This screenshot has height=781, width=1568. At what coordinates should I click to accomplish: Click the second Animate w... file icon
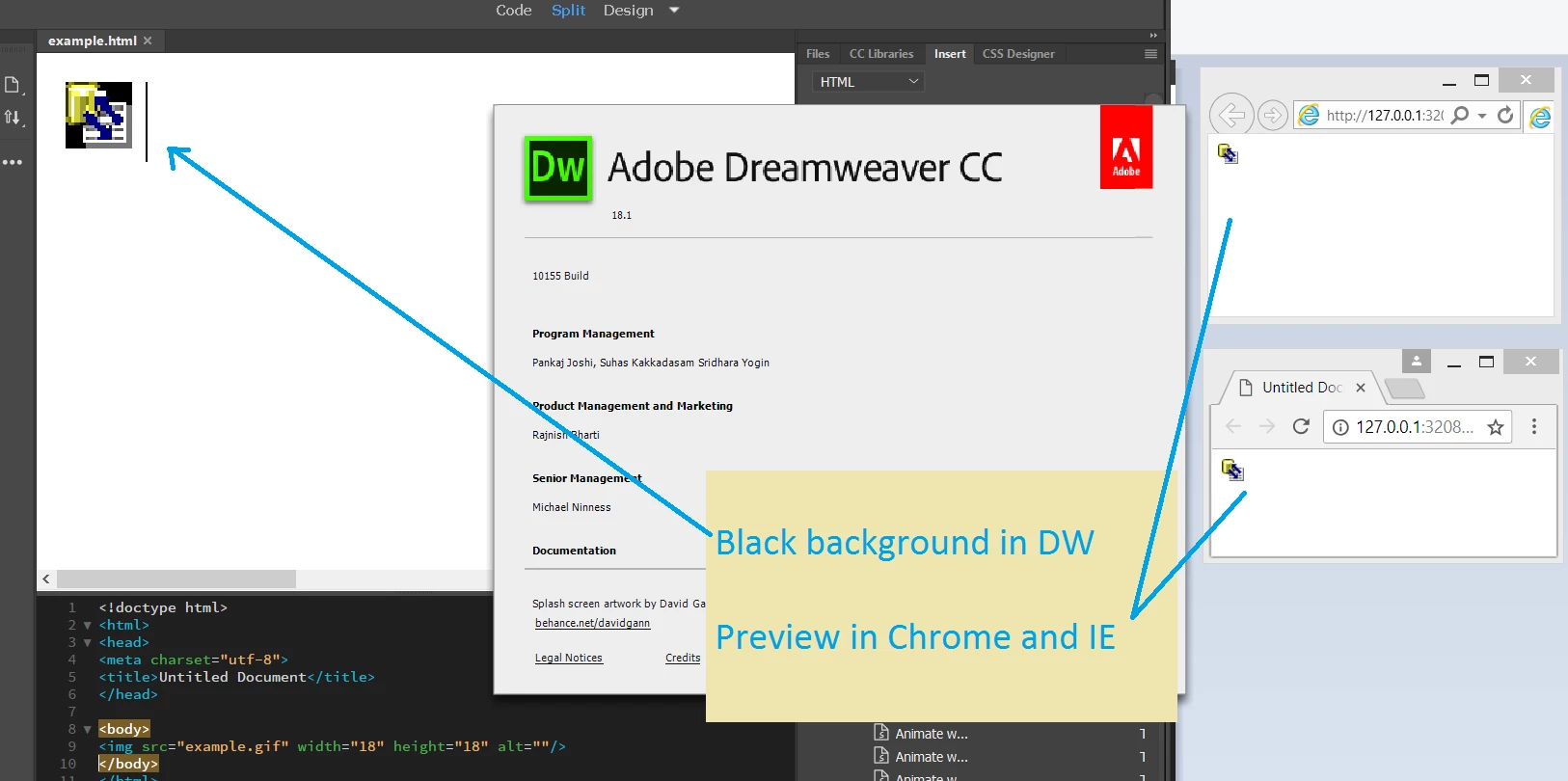881,756
